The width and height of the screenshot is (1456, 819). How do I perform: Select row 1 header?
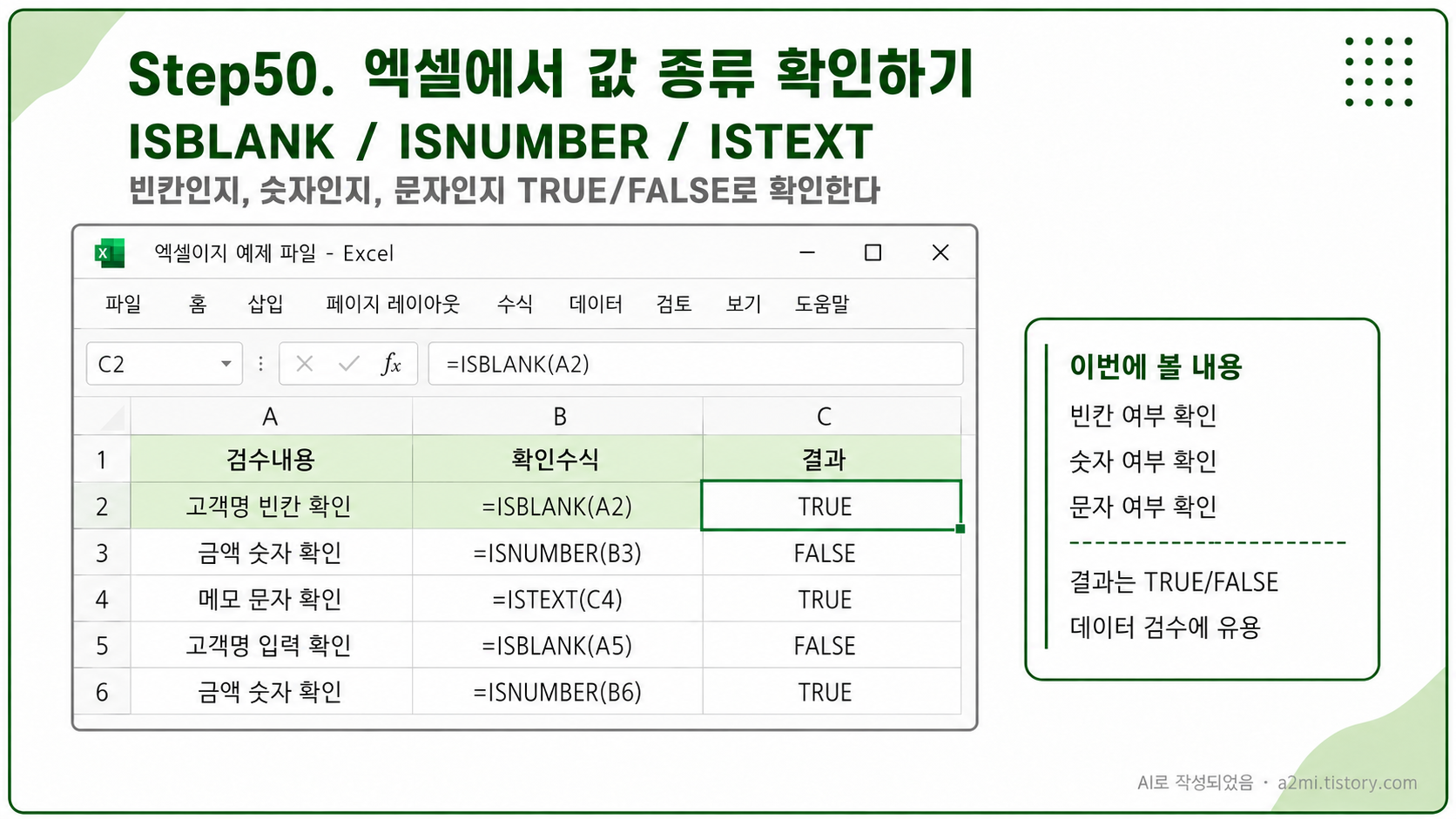click(102, 459)
